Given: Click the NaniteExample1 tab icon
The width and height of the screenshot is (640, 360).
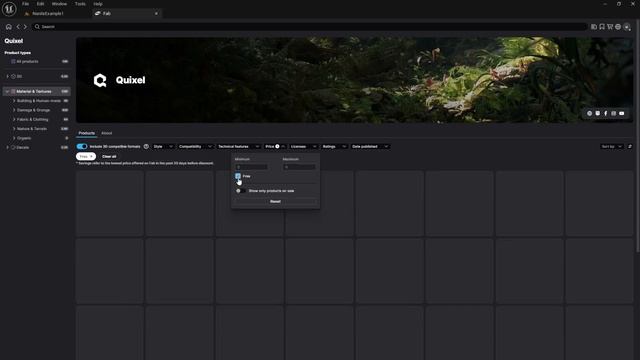Looking at the screenshot, I should click(x=27, y=13).
